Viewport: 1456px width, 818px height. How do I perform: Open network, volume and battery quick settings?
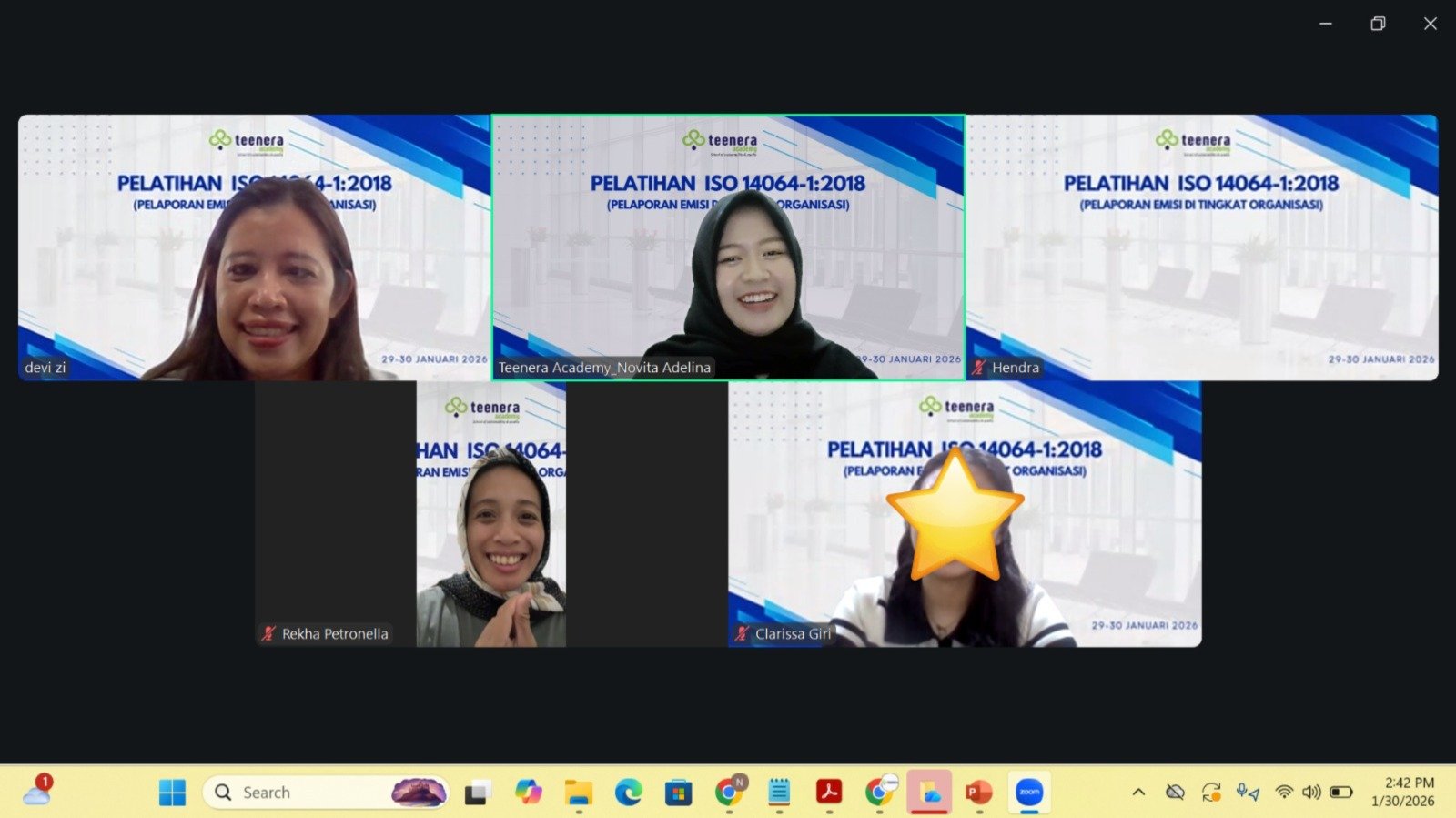pyautogui.click(x=1311, y=793)
